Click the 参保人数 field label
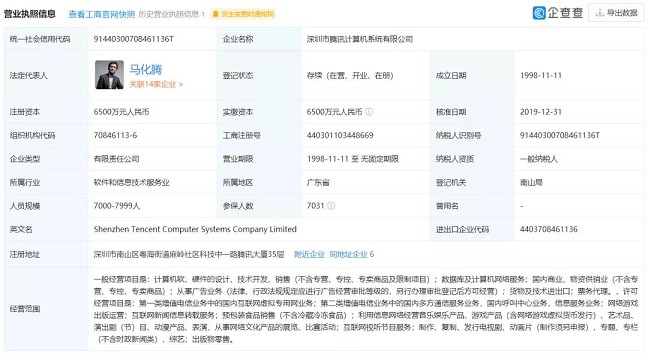The image size is (648, 360). tap(238, 205)
